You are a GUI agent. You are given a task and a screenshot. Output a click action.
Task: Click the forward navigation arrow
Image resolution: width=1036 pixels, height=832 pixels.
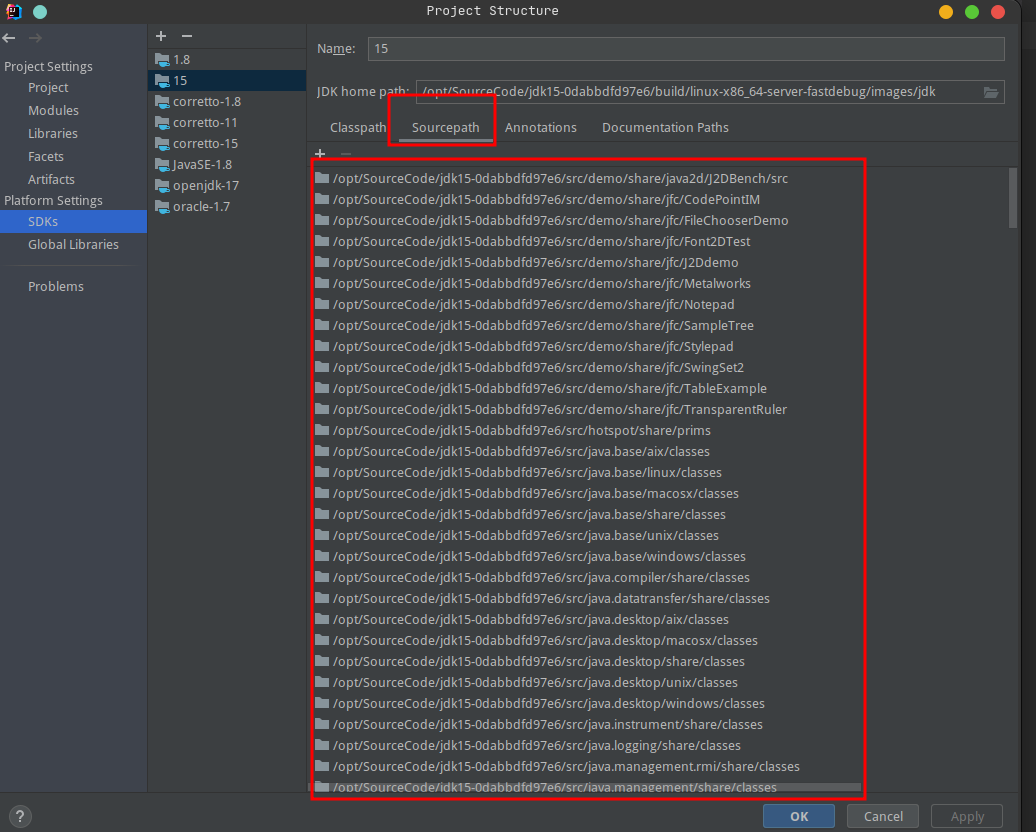point(35,38)
